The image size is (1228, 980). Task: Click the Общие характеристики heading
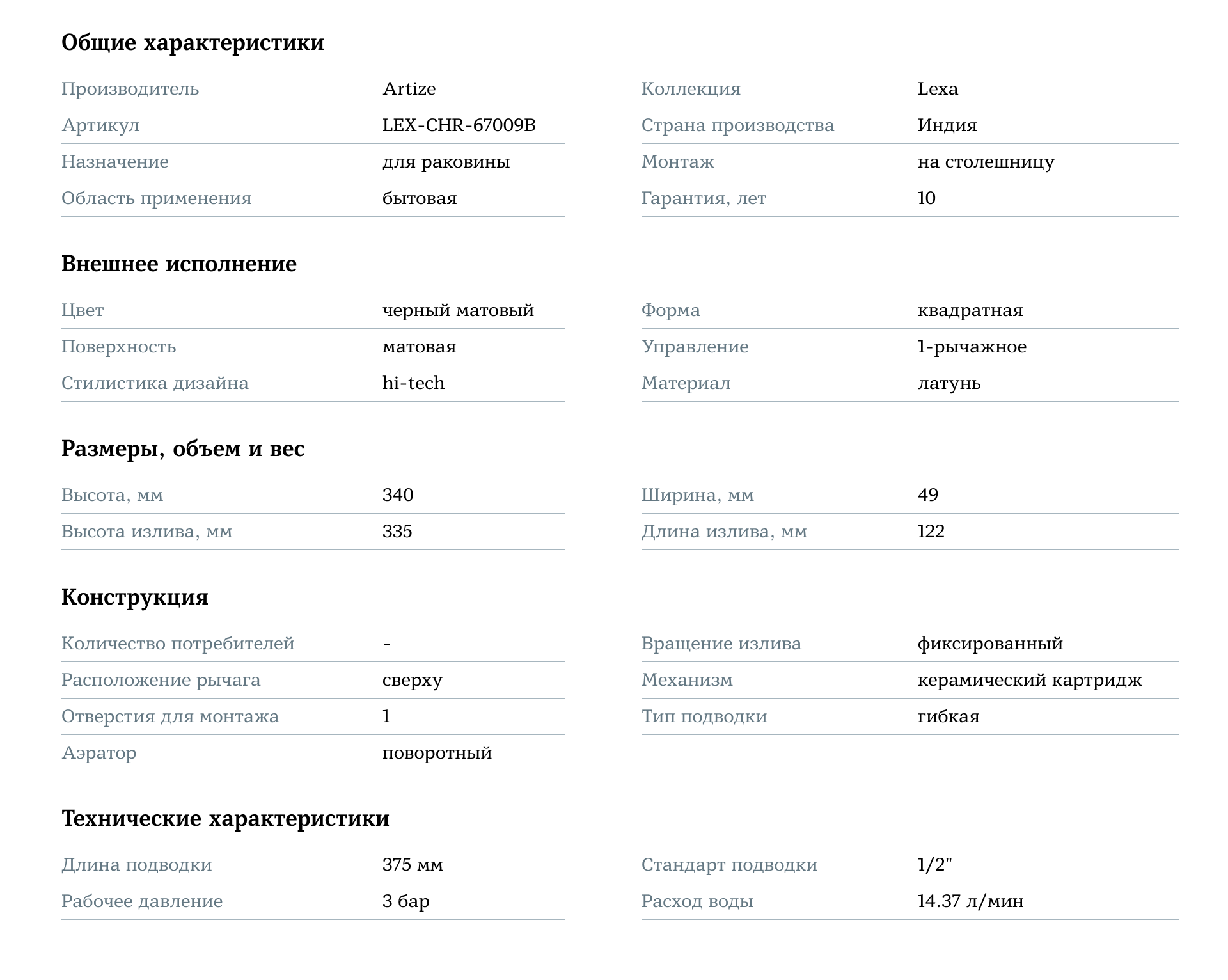[x=193, y=43]
